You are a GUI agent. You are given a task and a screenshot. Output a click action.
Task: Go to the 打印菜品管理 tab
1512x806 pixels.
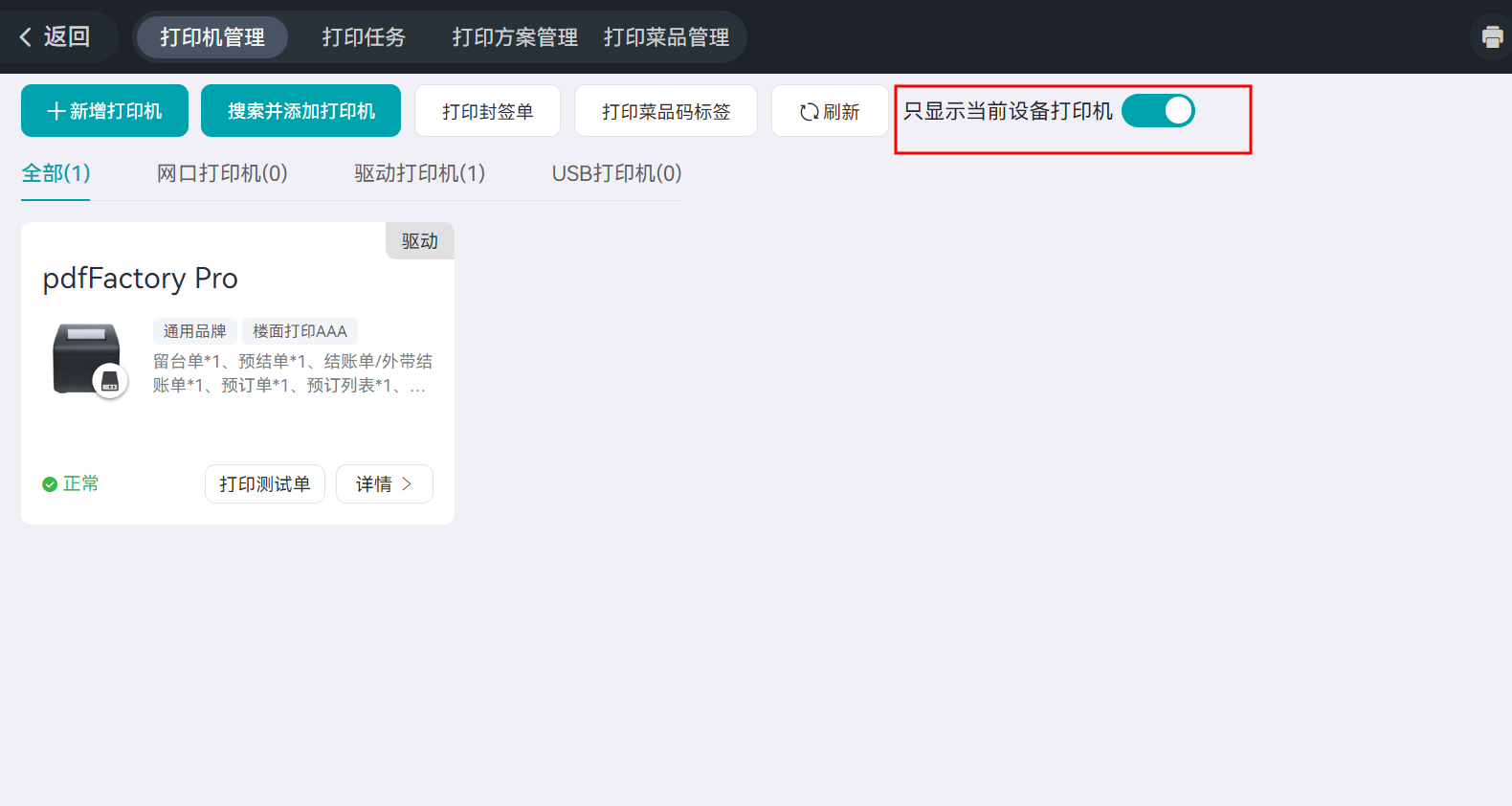(x=666, y=37)
